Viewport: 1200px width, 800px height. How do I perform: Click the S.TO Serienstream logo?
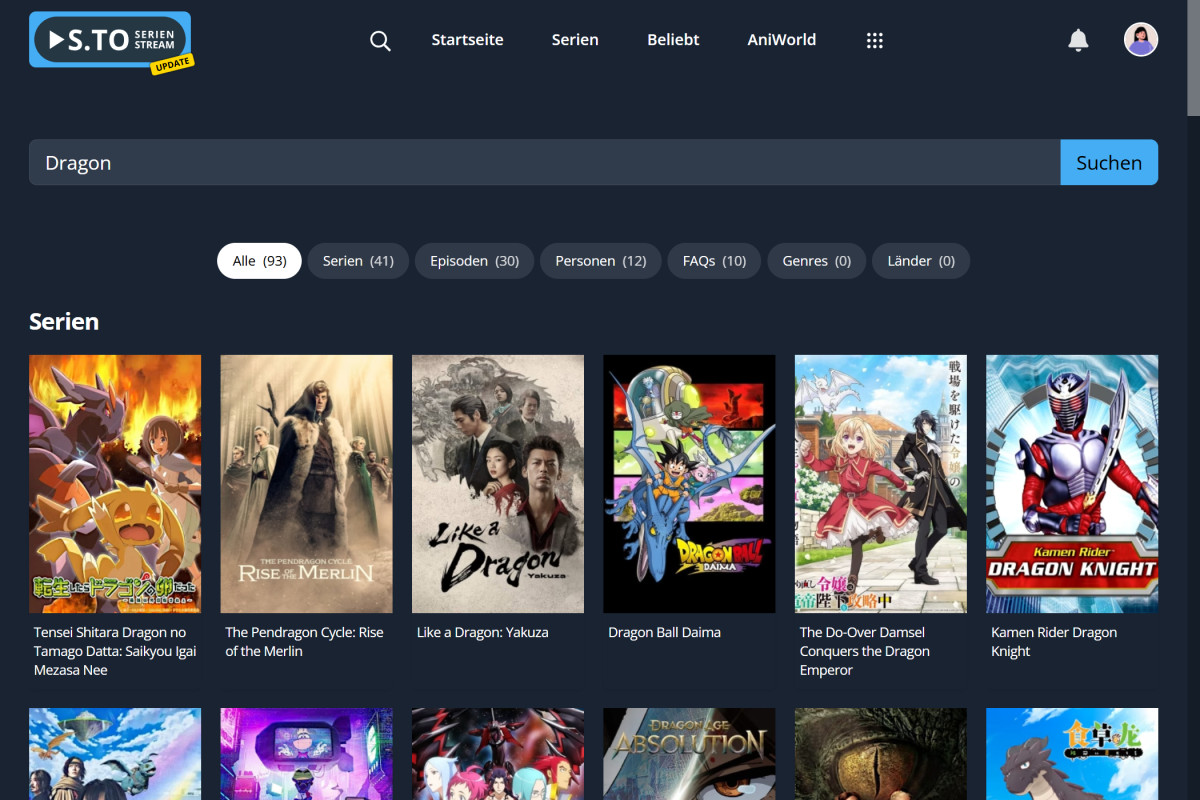(105, 36)
